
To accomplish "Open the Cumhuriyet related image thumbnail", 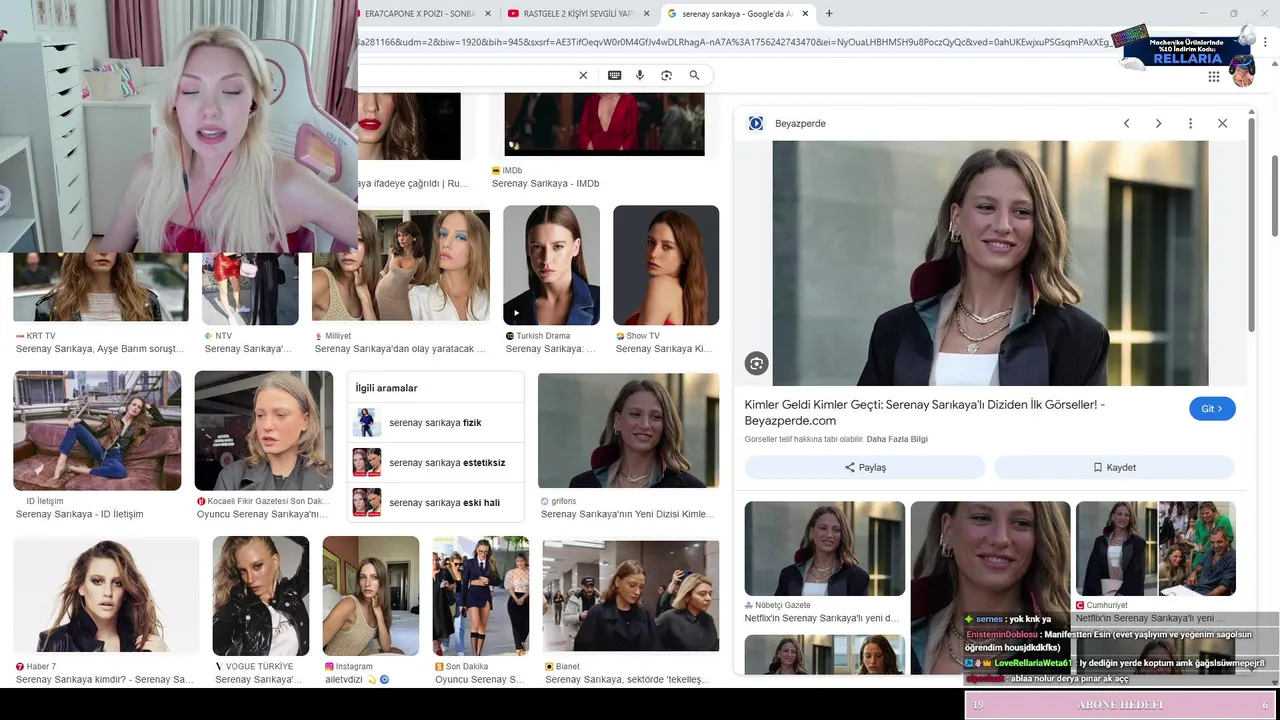I will click(1156, 548).
